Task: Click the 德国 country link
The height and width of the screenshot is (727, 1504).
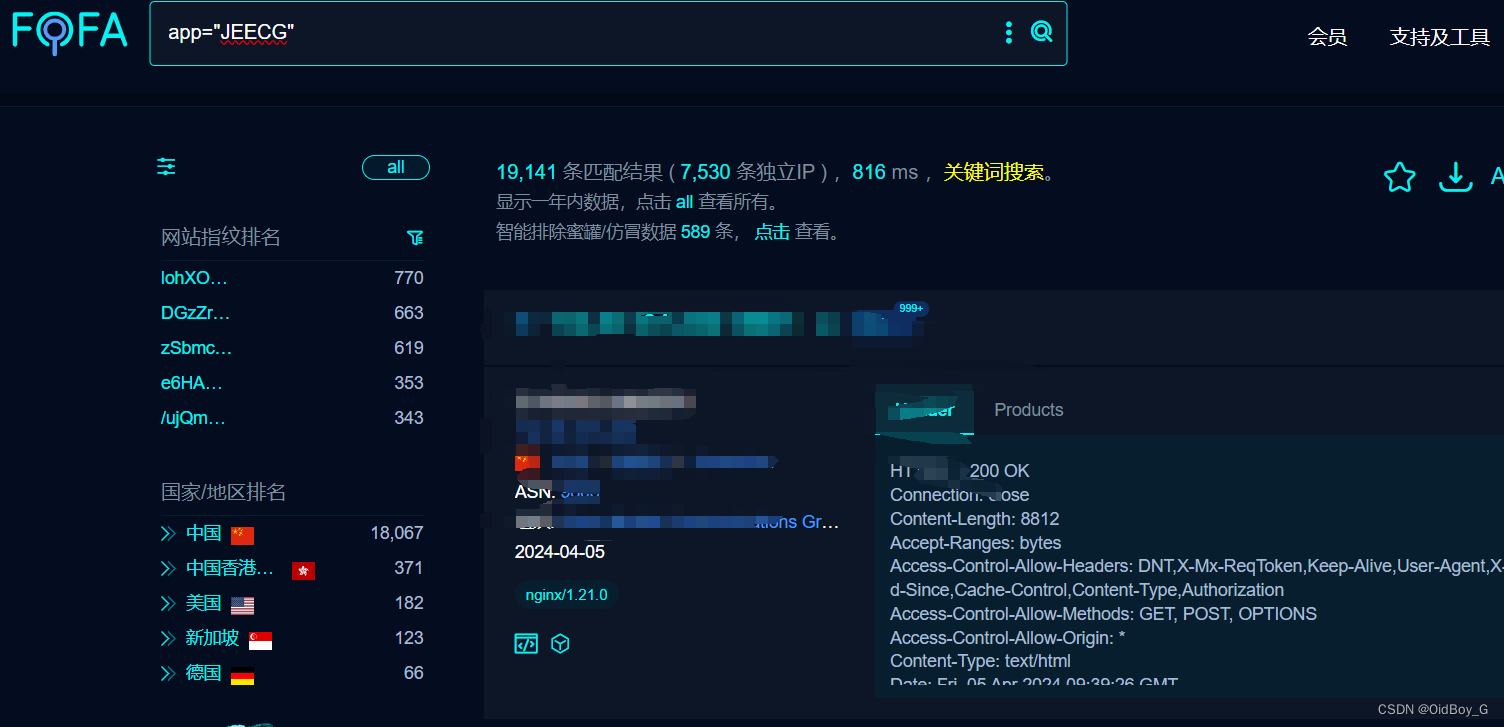Action: pyautogui.click(x=203, y=673)
